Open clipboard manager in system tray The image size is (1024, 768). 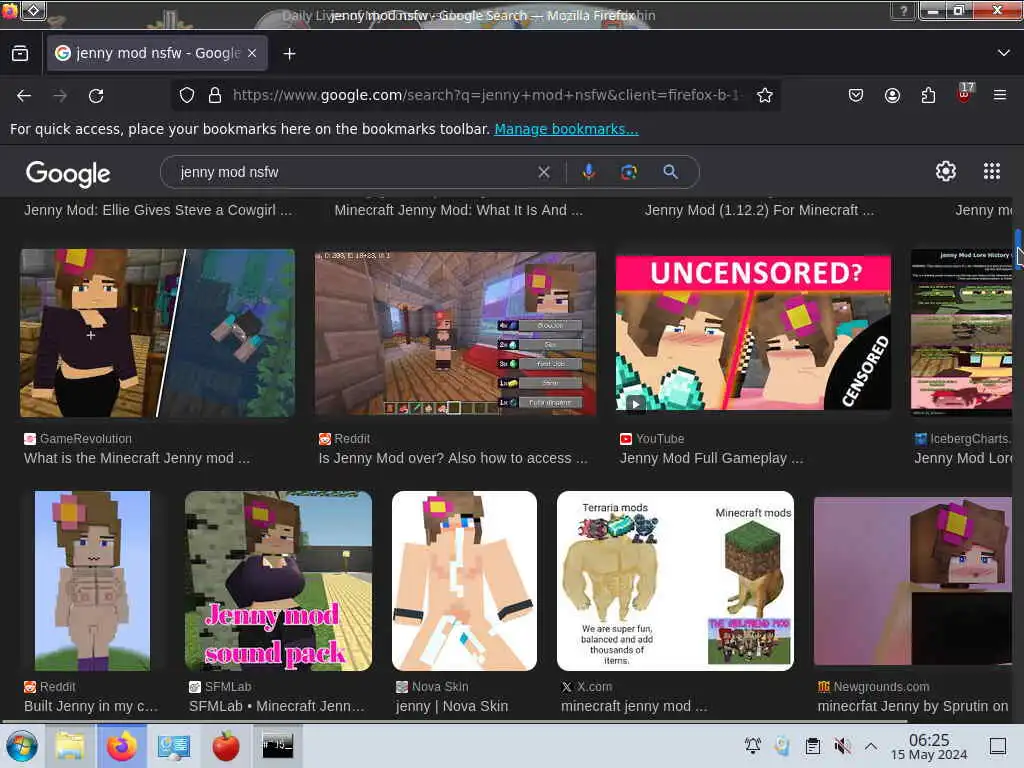tap(812, 746)
